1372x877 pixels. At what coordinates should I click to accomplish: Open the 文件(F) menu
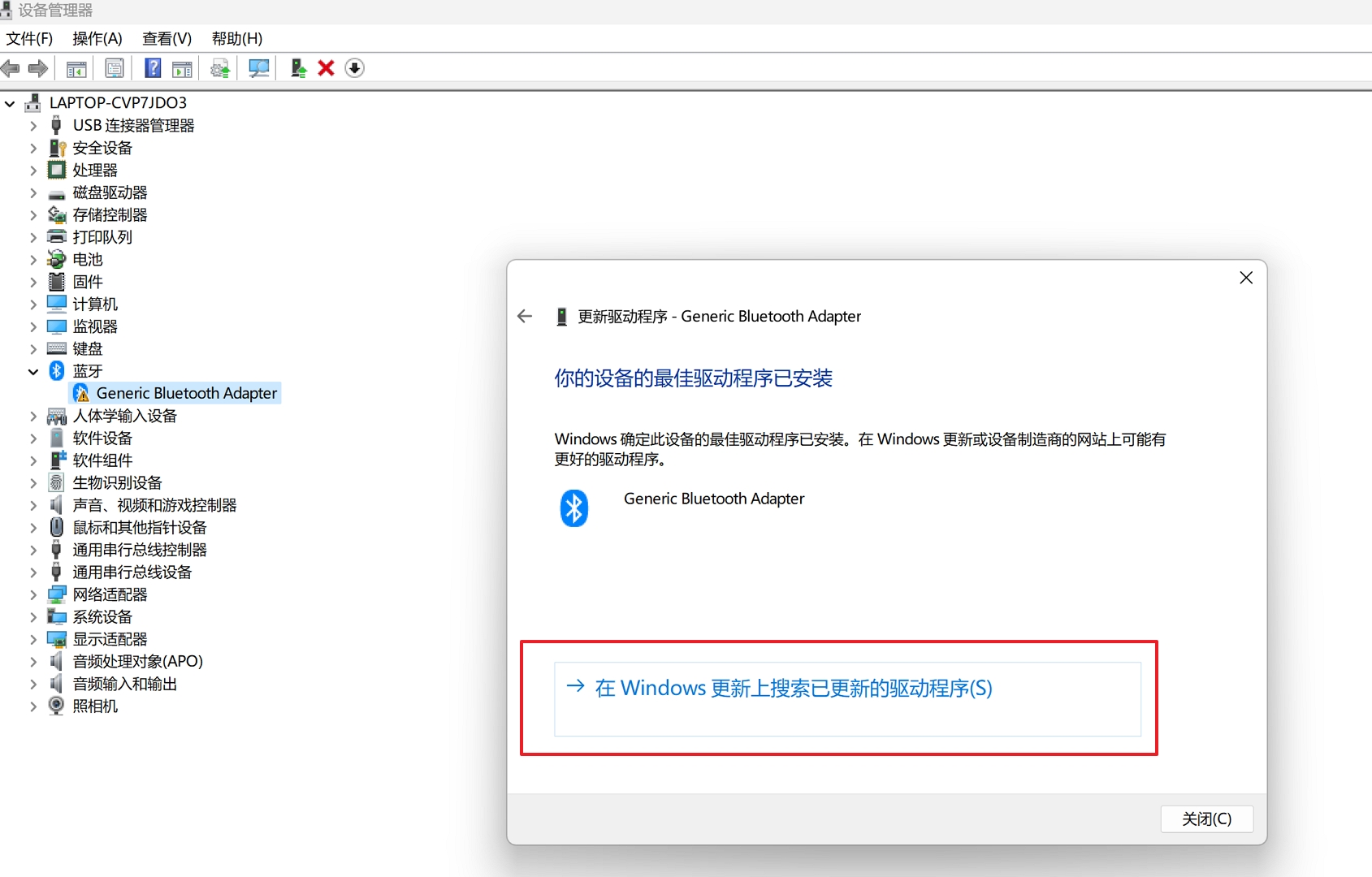tap(29, 38)
